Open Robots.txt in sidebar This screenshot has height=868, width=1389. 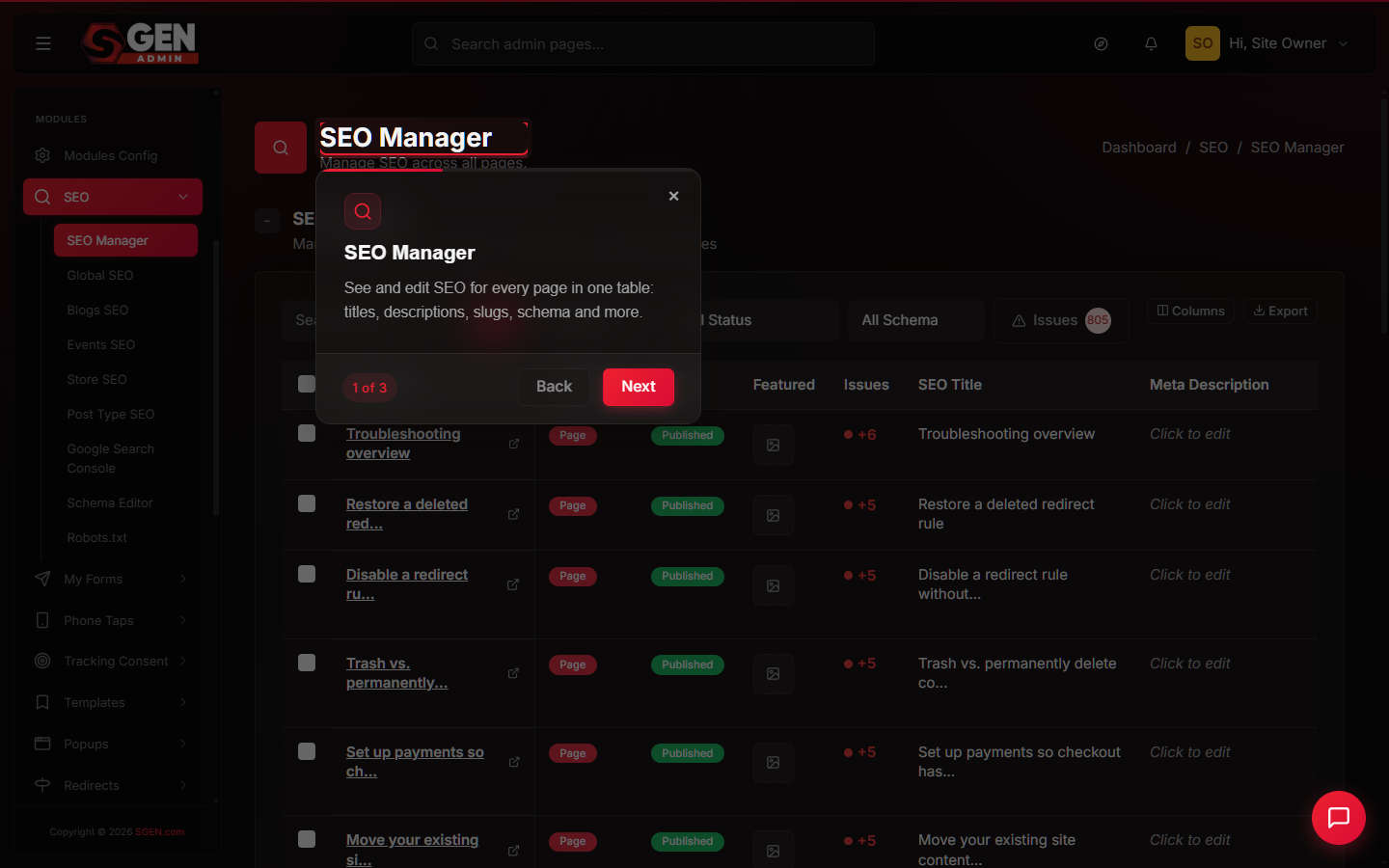[96, 537]
